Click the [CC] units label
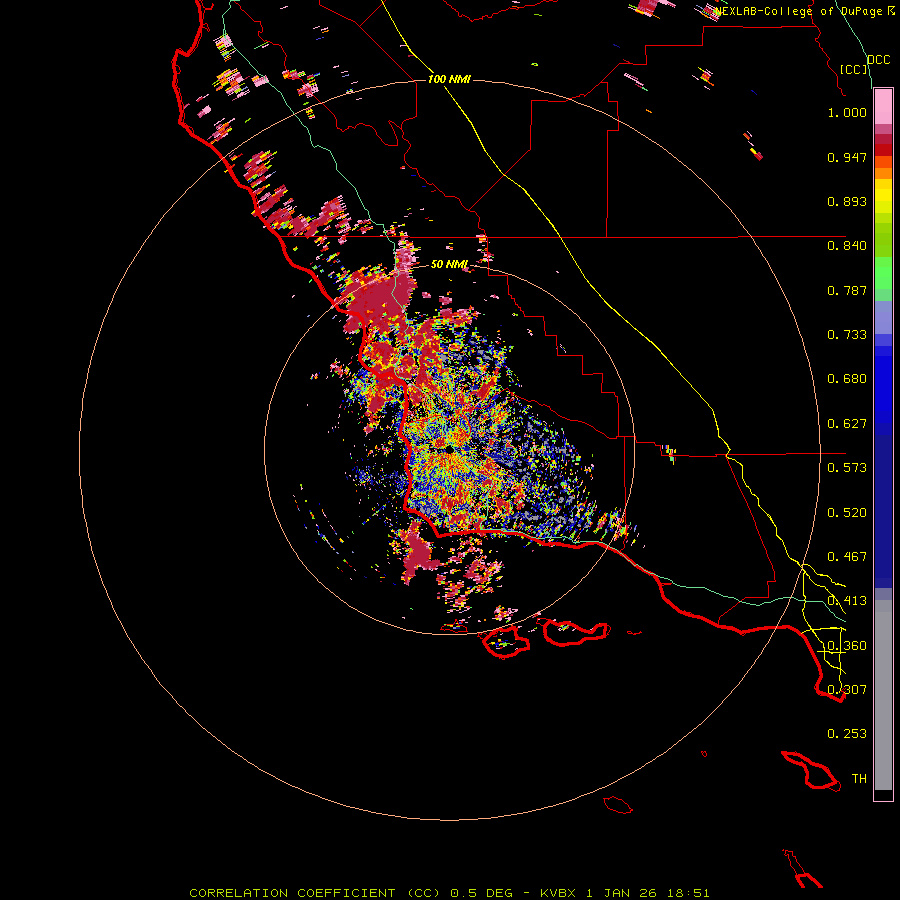This screenshot has width=900, height=900. coord(854,69)
